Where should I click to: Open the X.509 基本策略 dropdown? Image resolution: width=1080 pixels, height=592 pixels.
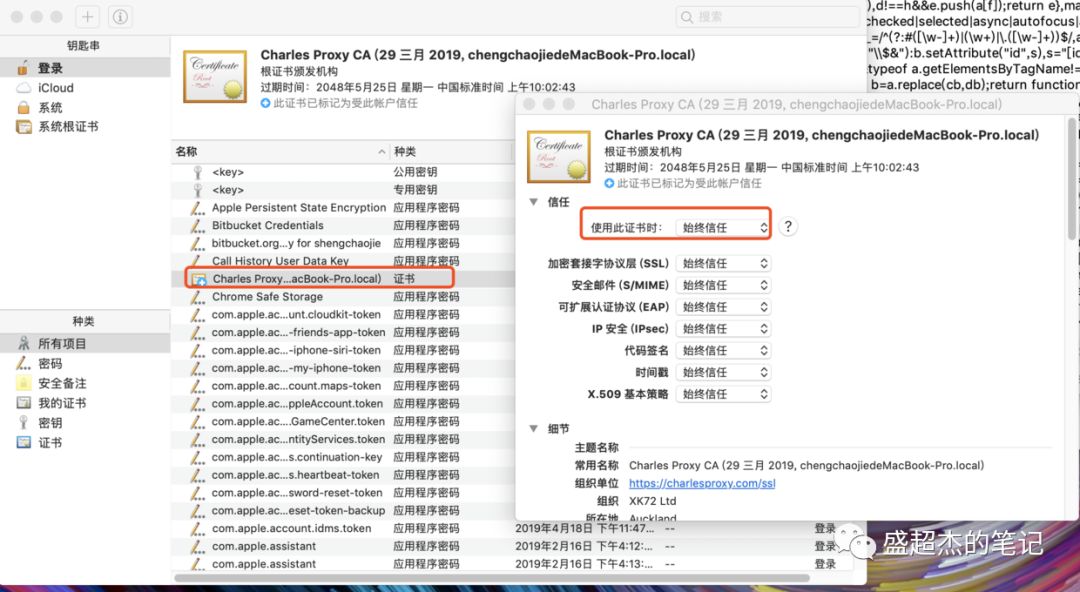(x=723, y=394)
